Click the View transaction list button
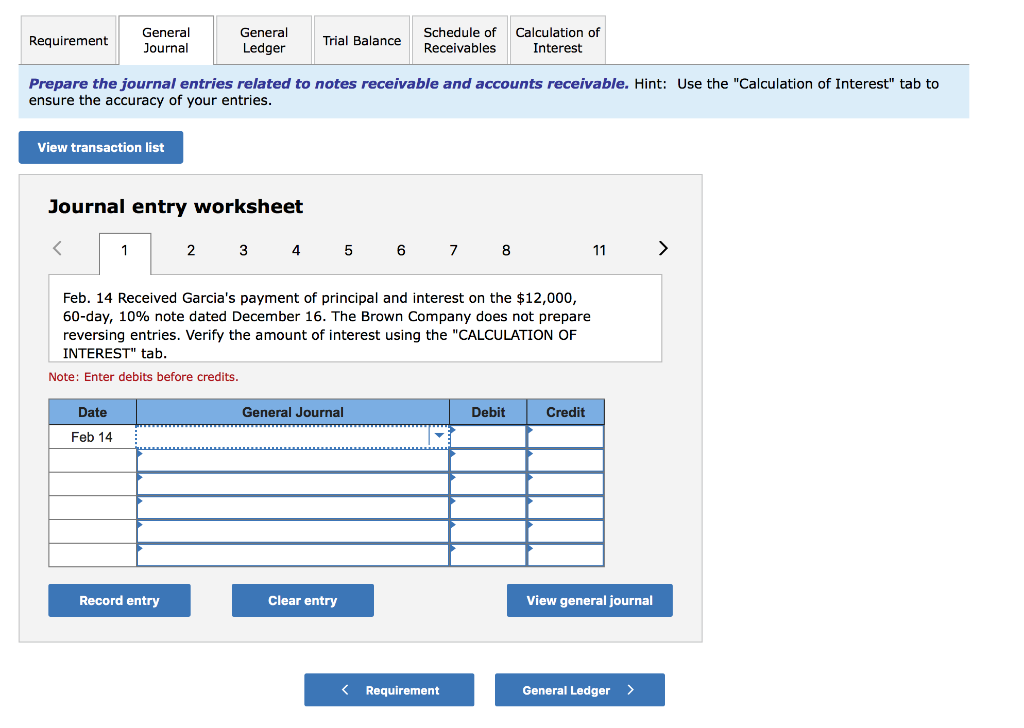The width and height of the screenshot is (1024, 728). point(100,147)
